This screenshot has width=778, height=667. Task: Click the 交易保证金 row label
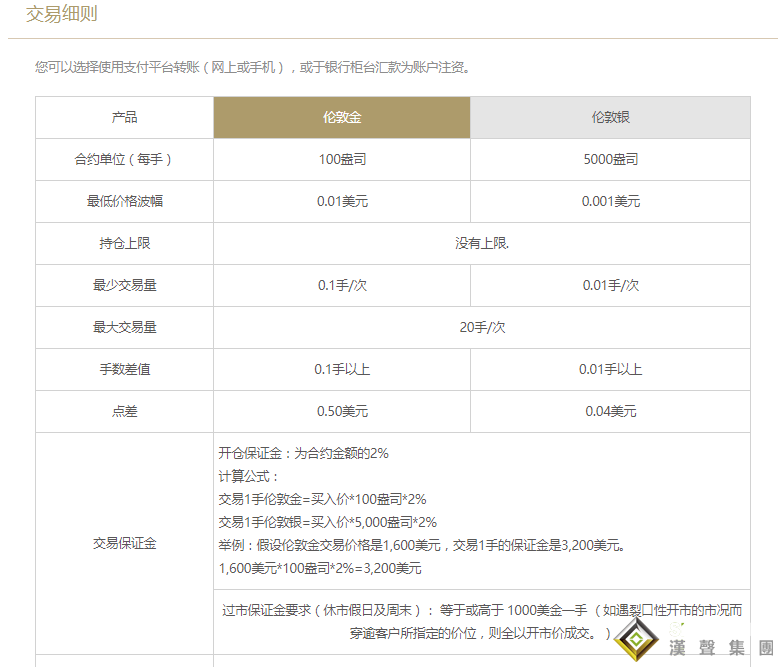tap(125, 543)
